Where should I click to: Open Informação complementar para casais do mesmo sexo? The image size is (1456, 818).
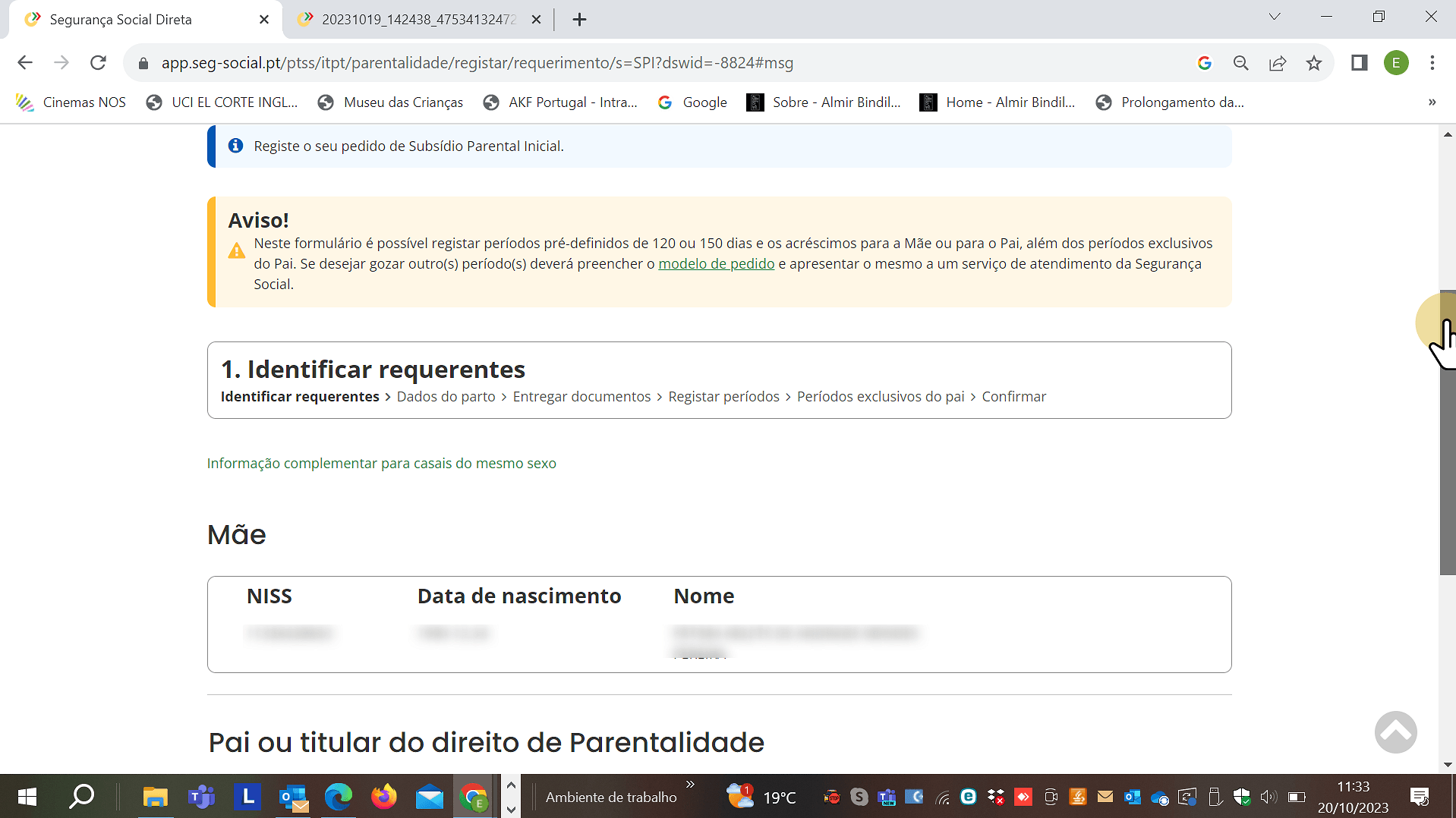[x=382, y=463]
